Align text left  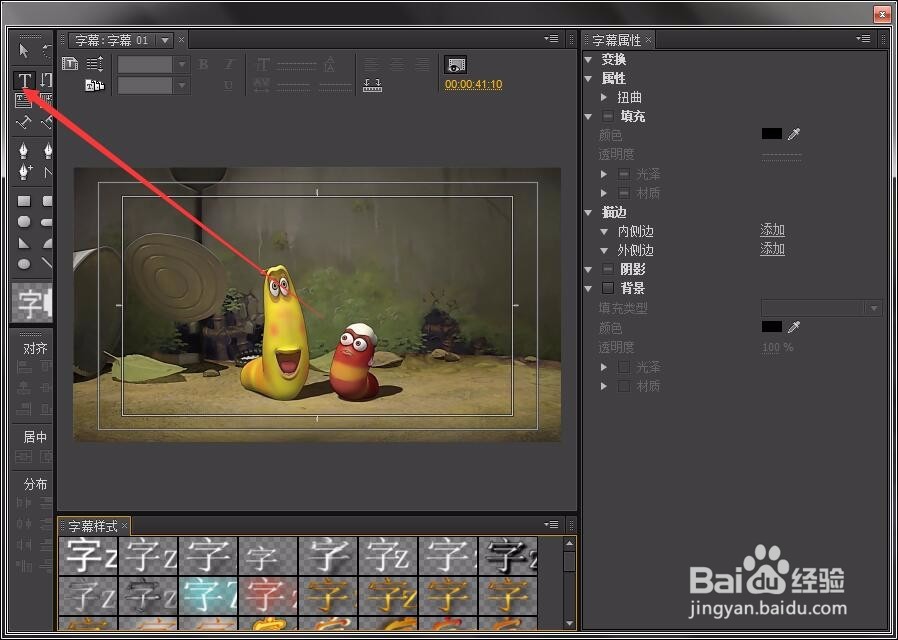point(372,64)
